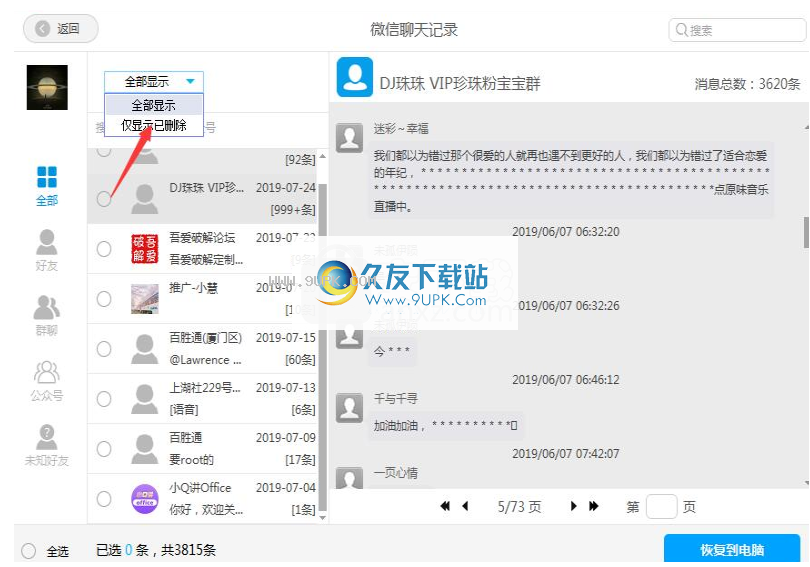This screenshot has height=567, width=810.
Task: Select the @Lawrence message preview text
Action: pyautogui.click(x=206, y=360)
